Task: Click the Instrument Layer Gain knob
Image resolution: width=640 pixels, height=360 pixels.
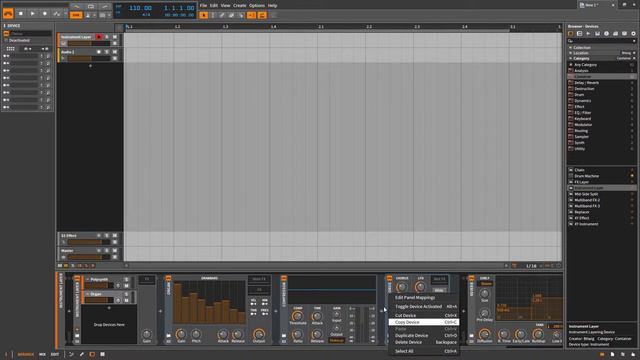Action: click(x=147, y=334)
